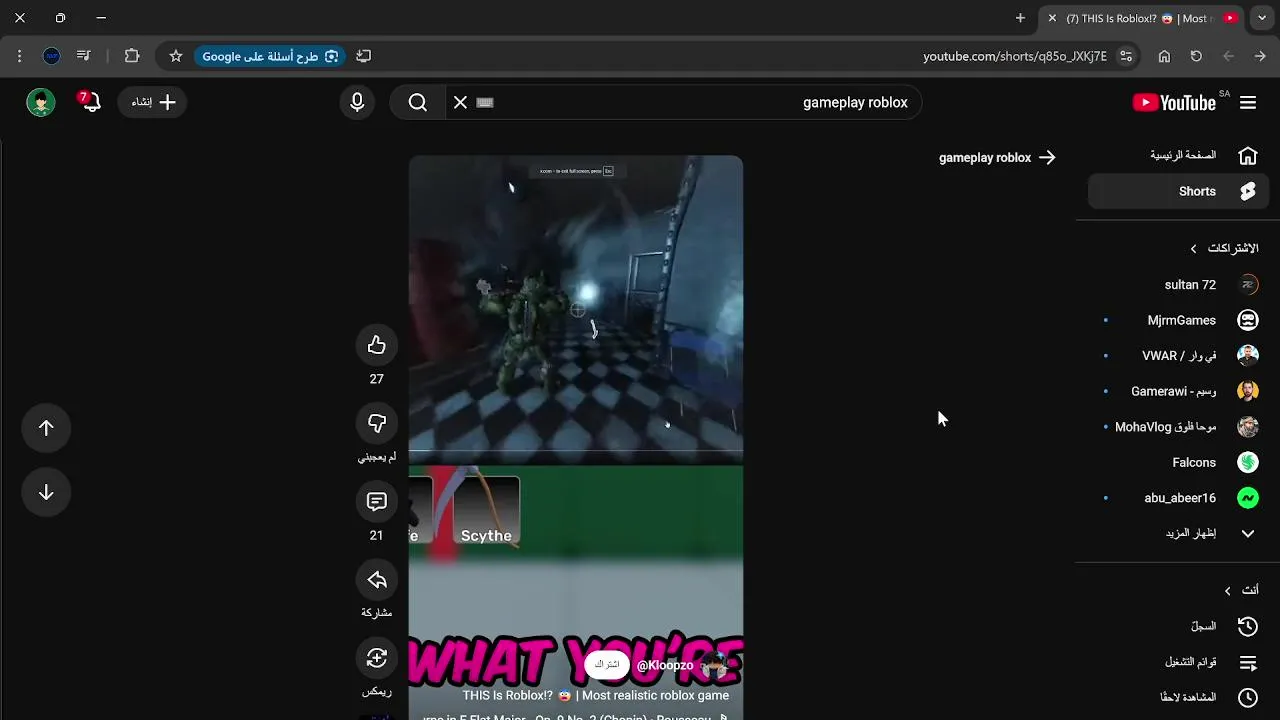Open the account avatar menu
The height and width of the screenshot is (720, 1280).
41,102
